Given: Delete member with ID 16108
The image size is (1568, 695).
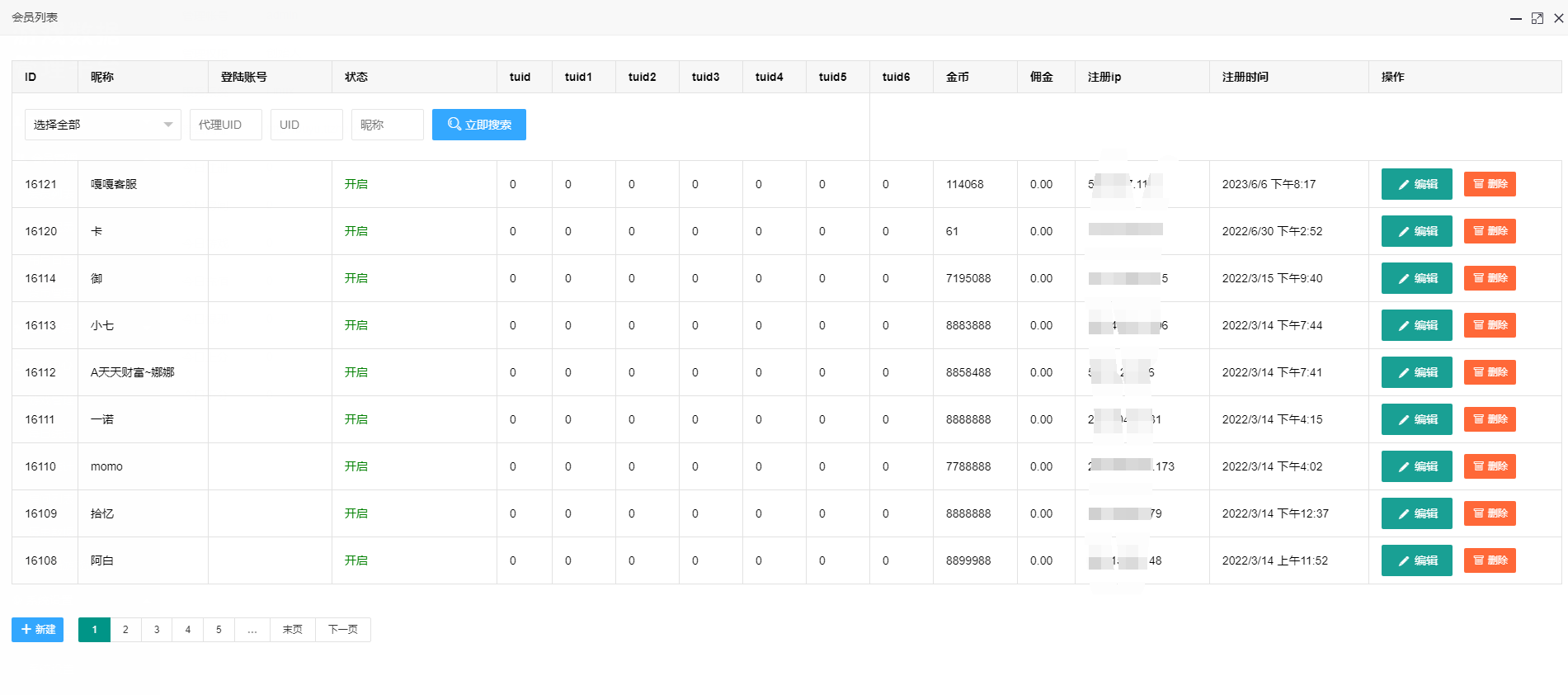Looking at the screenshot, I should click(1490, 560).
